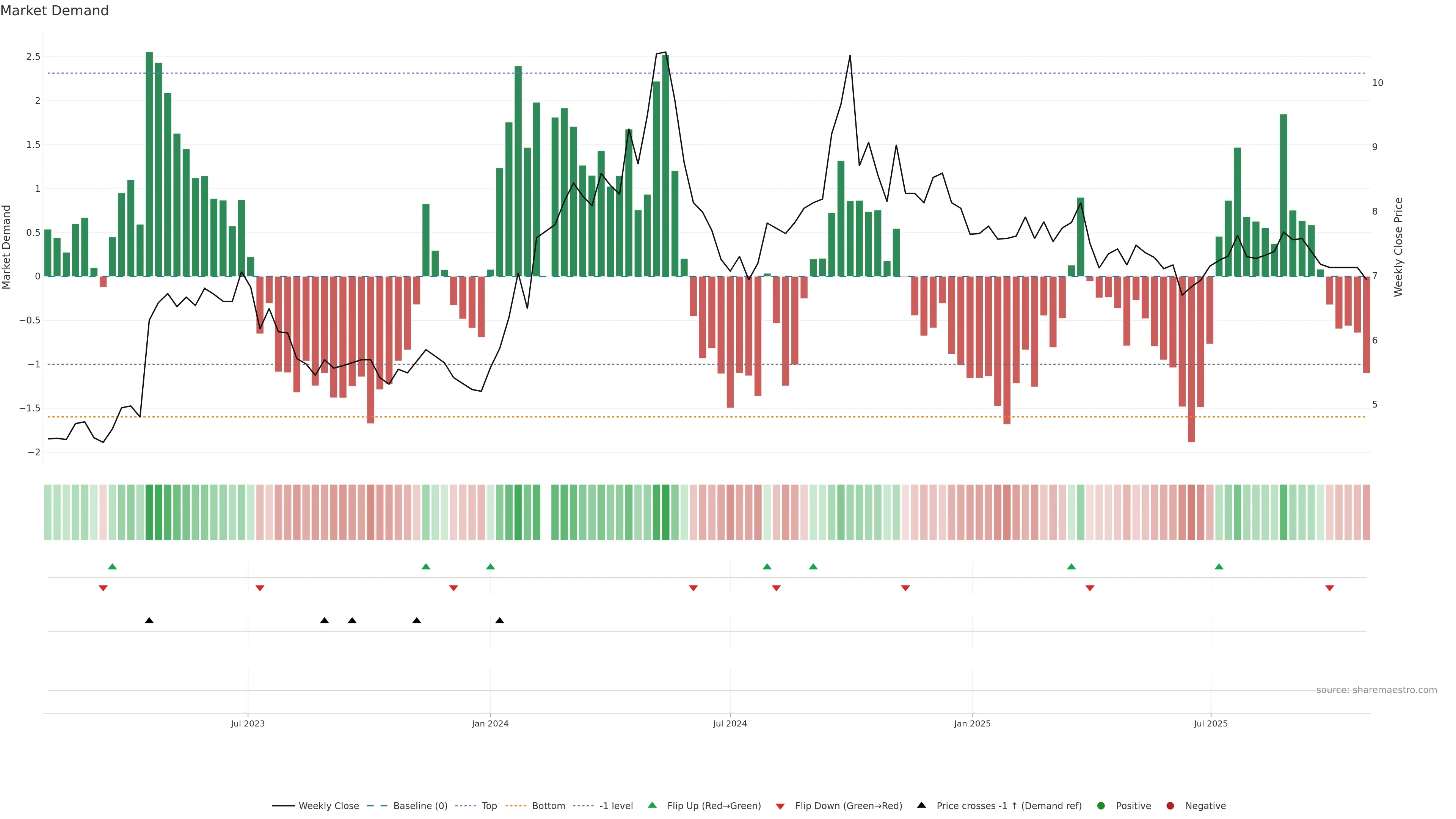
Task: Click the Jul 2025 x-axis label
Action: point(1211,723)
